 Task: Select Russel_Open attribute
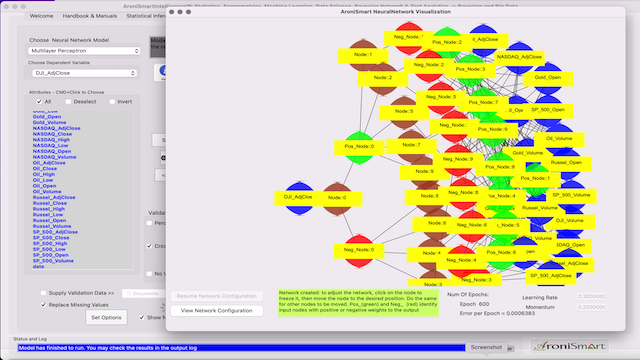[x=49, y=220]
